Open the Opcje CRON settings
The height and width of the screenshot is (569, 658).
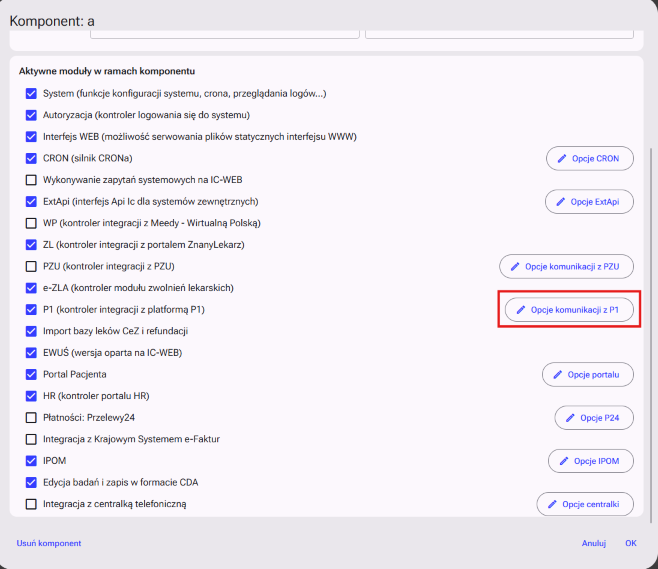tap(590, 159)
